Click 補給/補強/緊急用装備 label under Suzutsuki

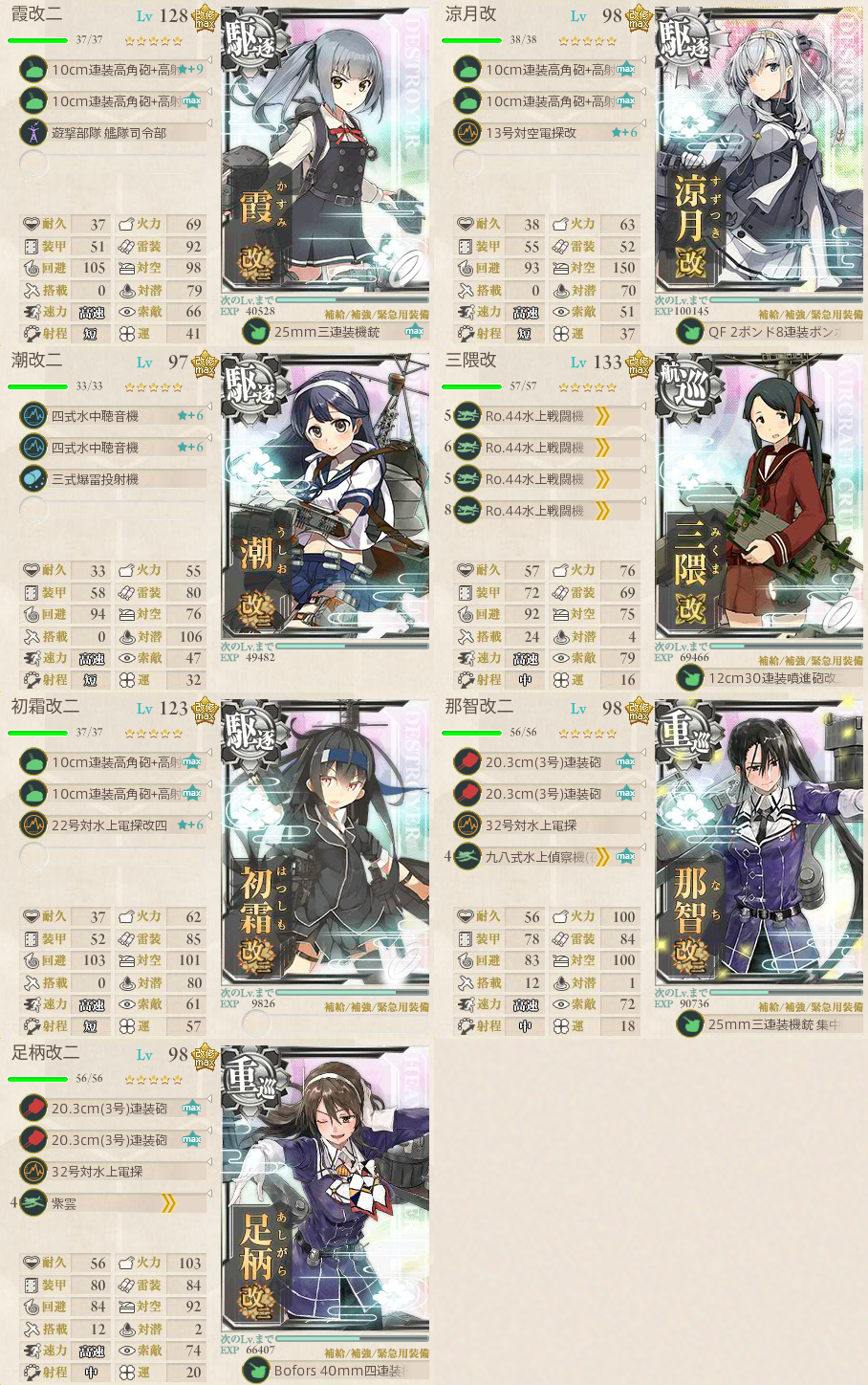coord(810,314)
